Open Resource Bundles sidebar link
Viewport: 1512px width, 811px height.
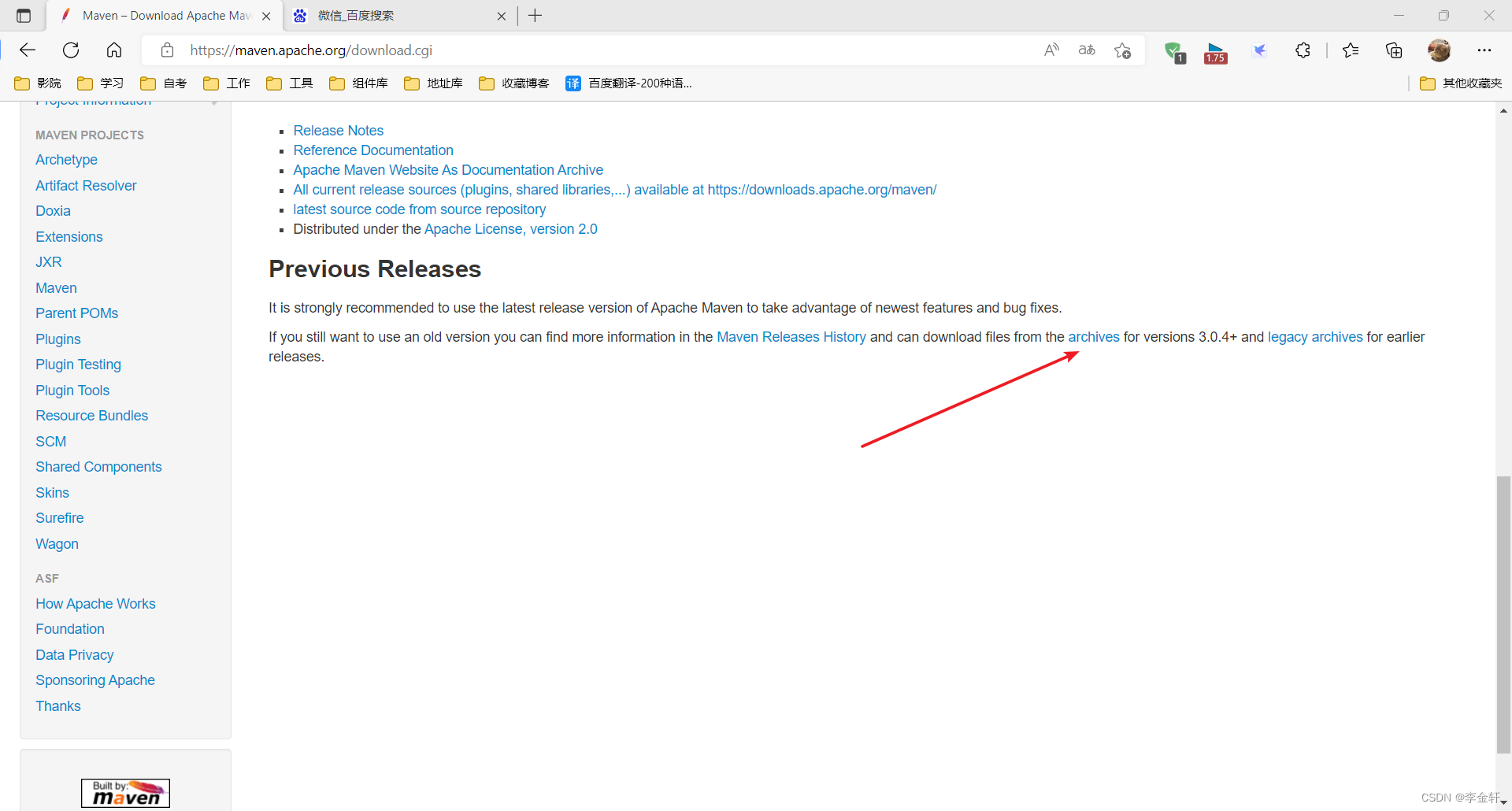point(91,416)
